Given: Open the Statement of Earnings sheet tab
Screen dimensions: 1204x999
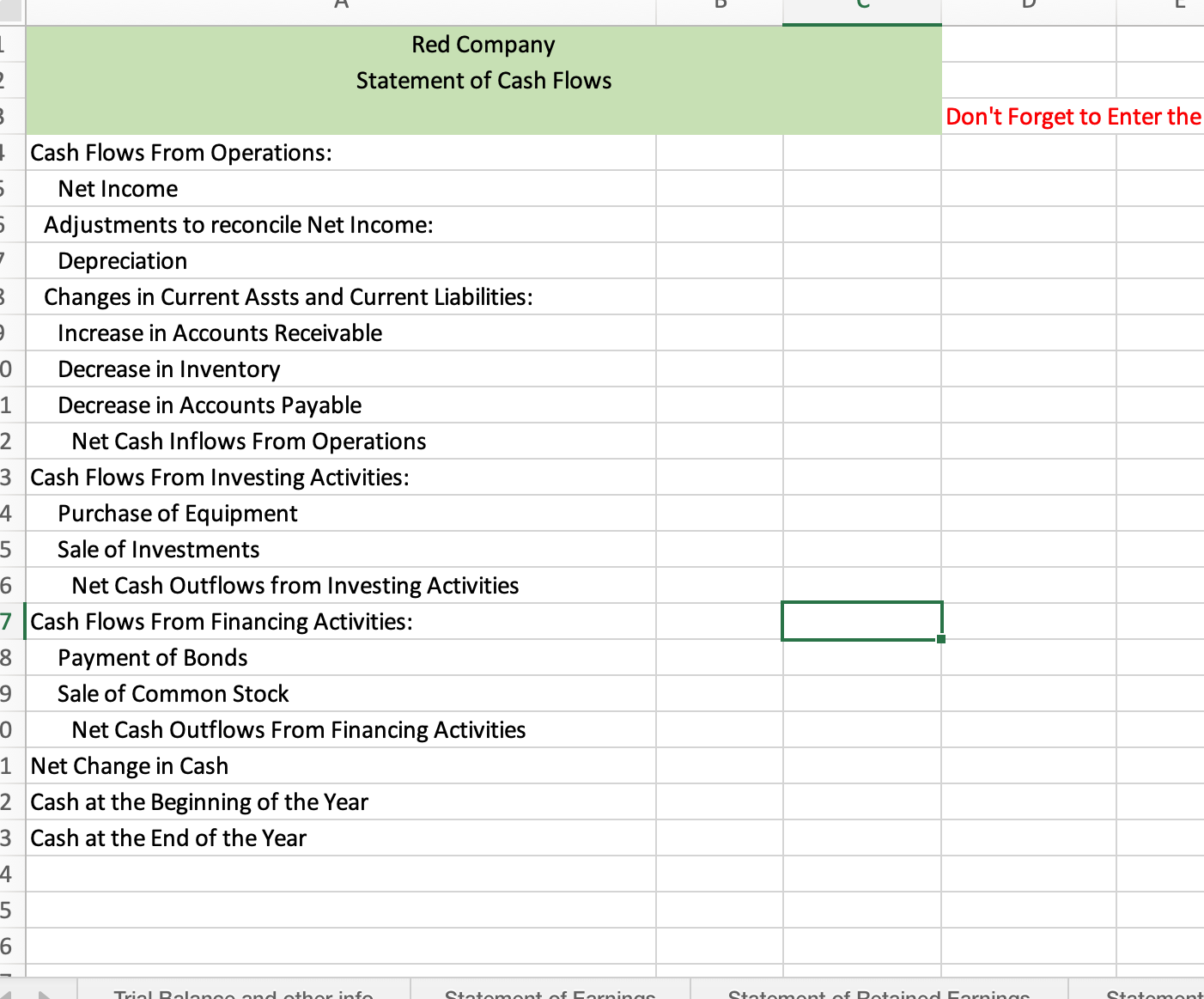Looking at the screenshot, I should click(550, 994).
